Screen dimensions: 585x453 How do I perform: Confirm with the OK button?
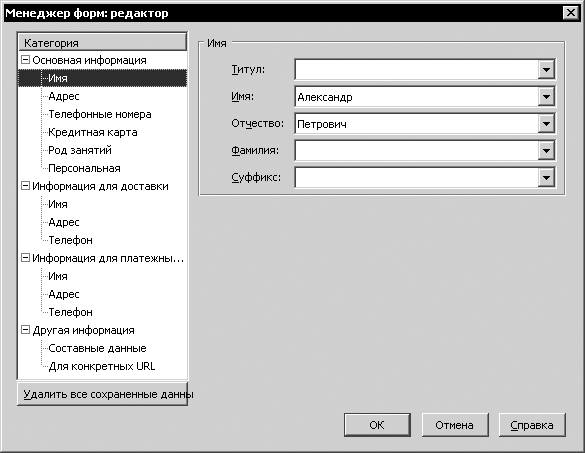point(377,425)
